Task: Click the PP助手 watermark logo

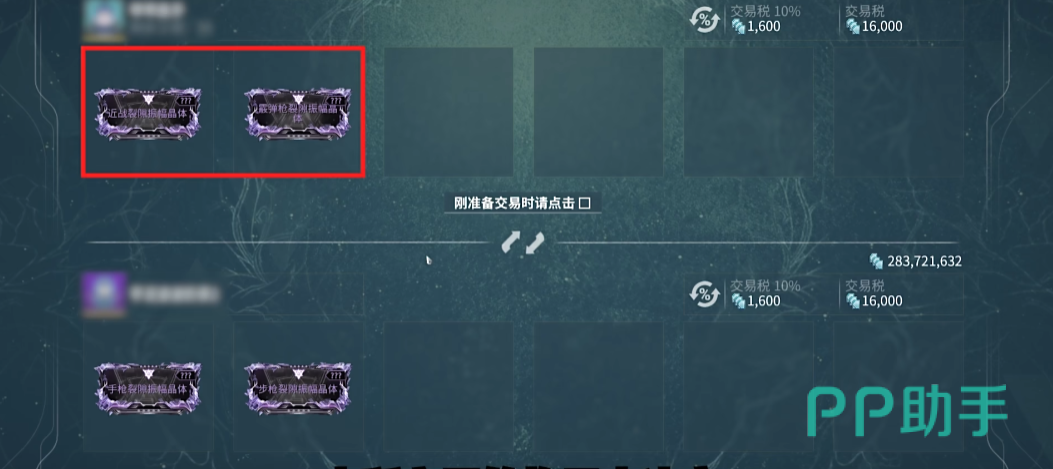Action: [x=907, y=411]
